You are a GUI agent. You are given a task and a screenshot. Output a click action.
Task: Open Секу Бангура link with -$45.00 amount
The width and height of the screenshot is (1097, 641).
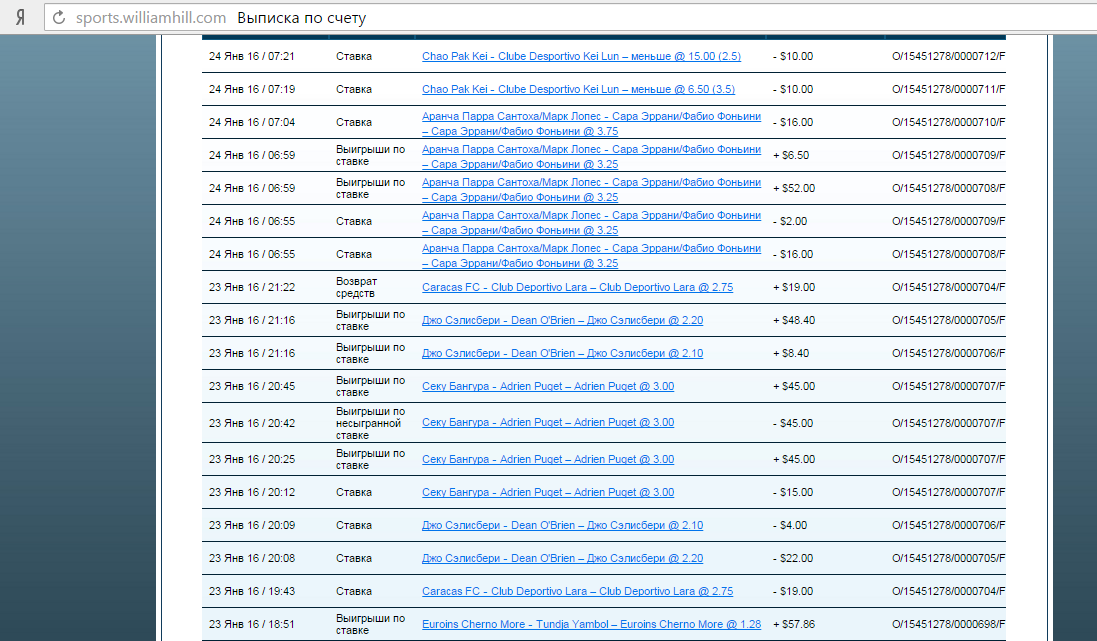[x=548, y=423]
